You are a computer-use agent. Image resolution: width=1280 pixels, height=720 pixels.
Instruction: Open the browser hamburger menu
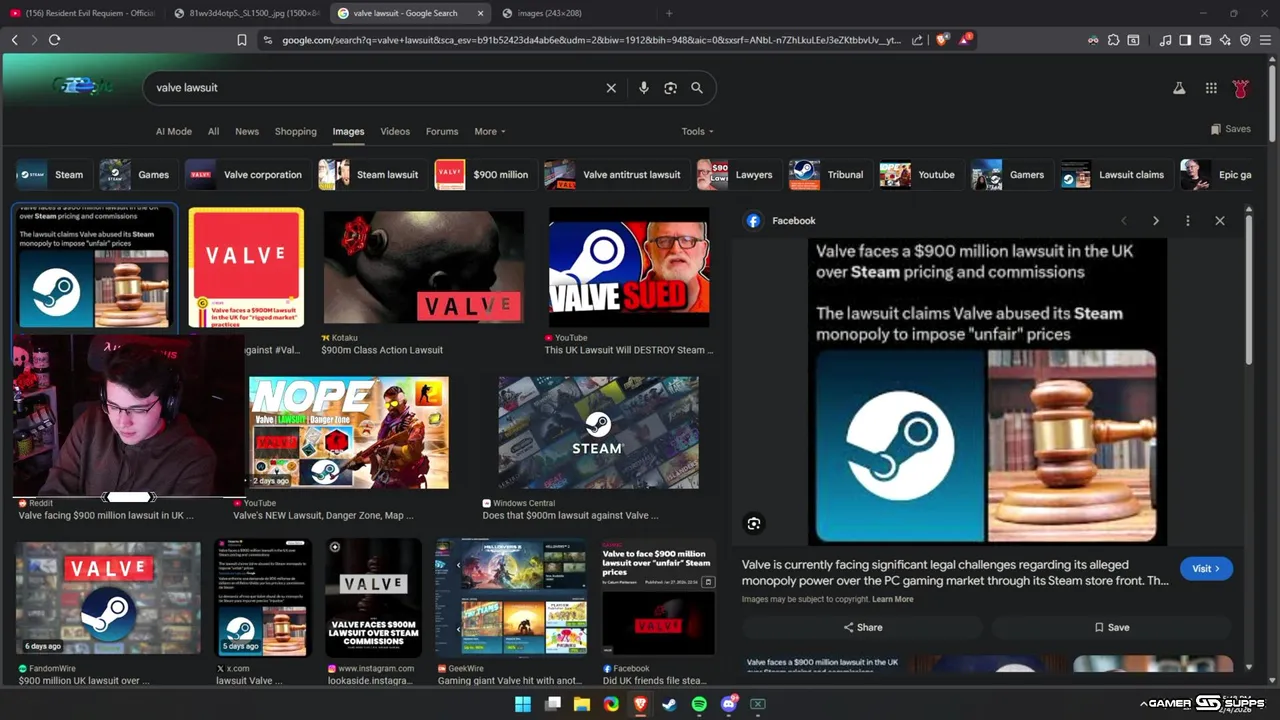1266,40
